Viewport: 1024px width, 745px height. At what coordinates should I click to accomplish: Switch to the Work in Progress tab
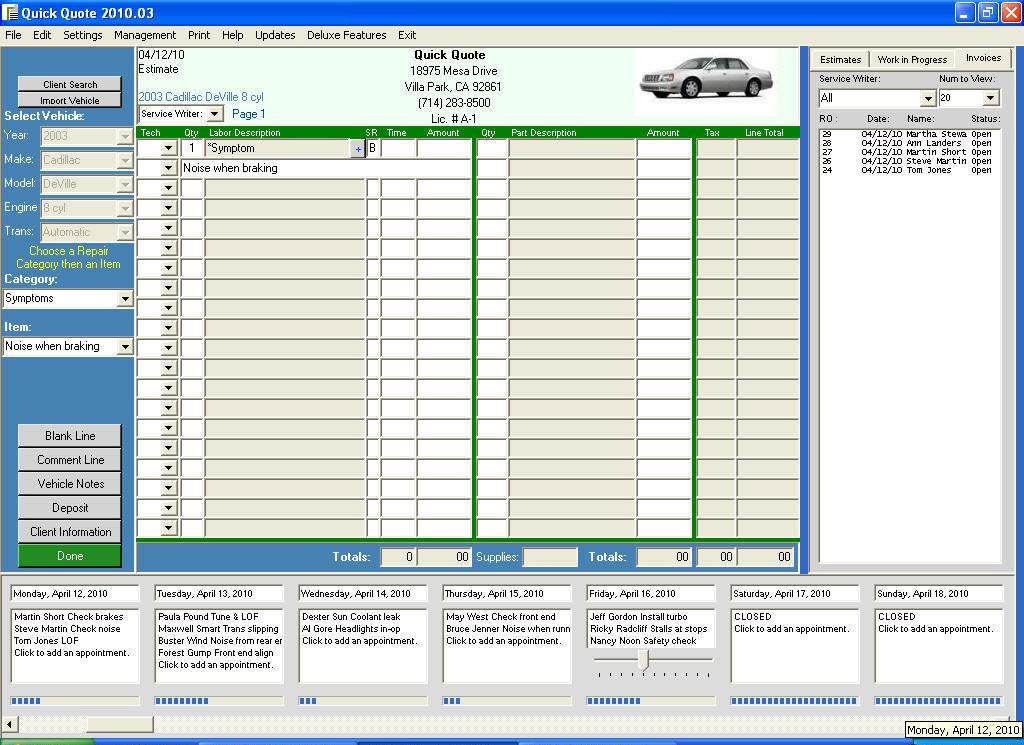(x=912, y=59)
